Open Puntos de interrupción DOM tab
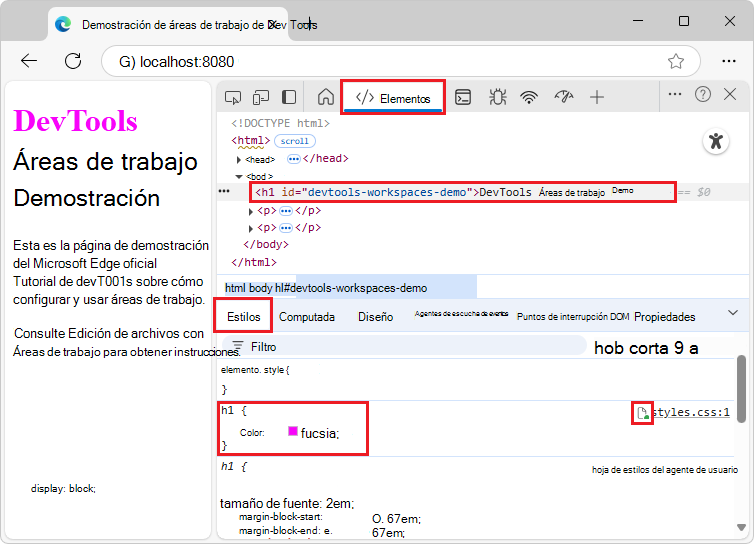This screenshot has width=754, height=544. click(x=573, y=316)
